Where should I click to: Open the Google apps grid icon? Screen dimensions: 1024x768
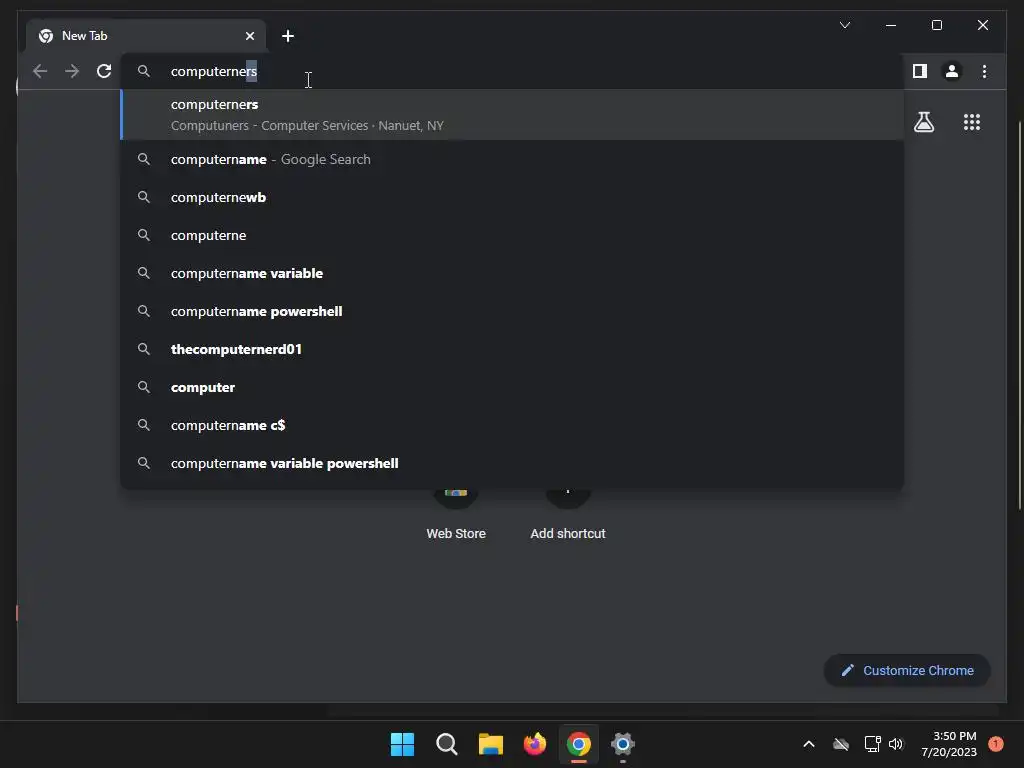[x=972, y=122]
